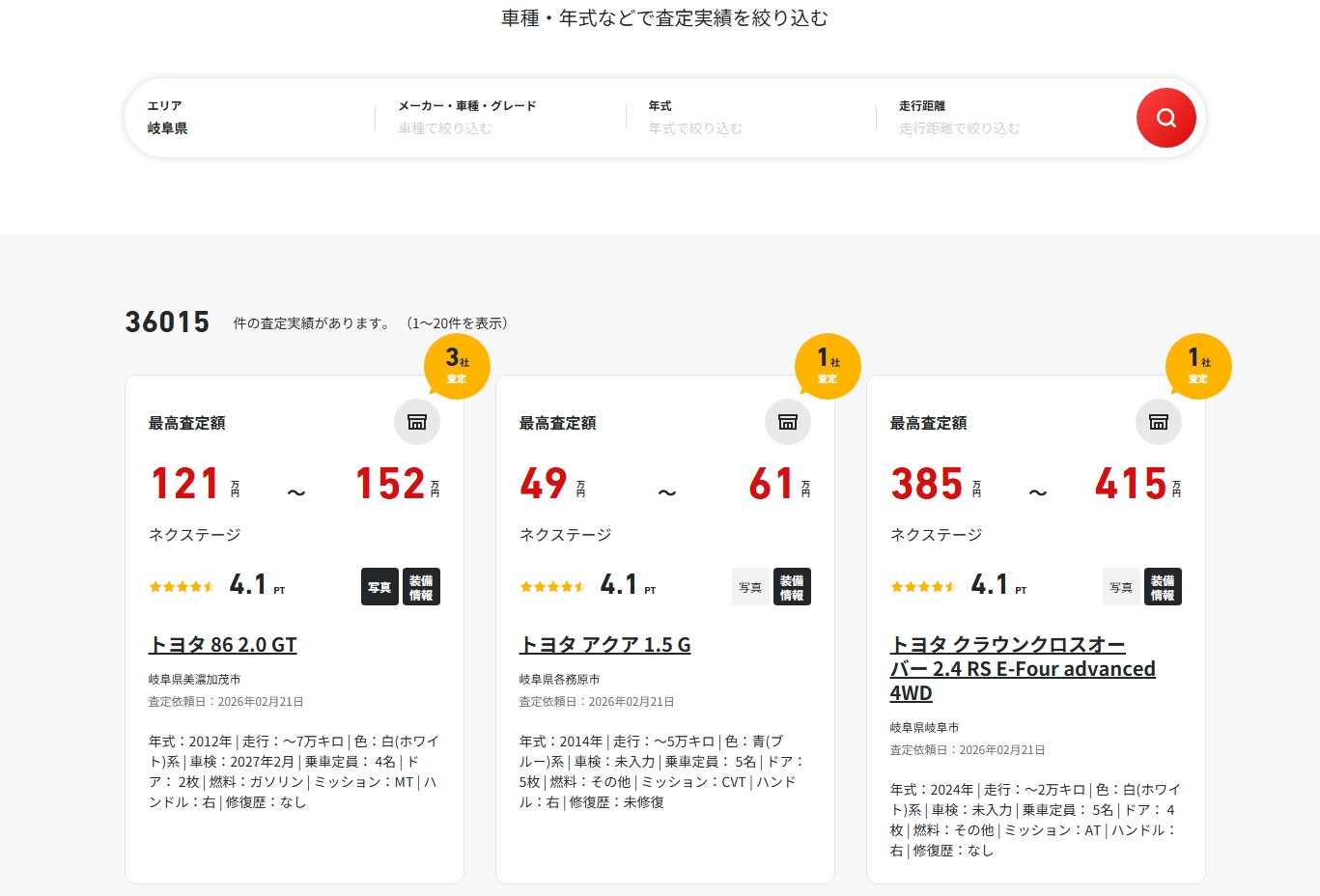This screenshot has width=1320, height=896.
Task: Open the トヨタ アクア 1.5 G link
Action: [605, 645]
